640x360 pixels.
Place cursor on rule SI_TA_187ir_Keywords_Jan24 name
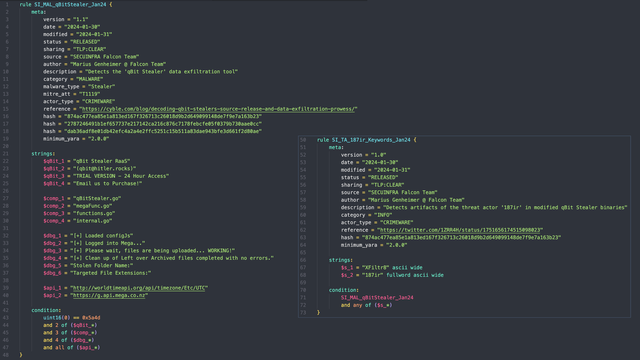[371, 140]
